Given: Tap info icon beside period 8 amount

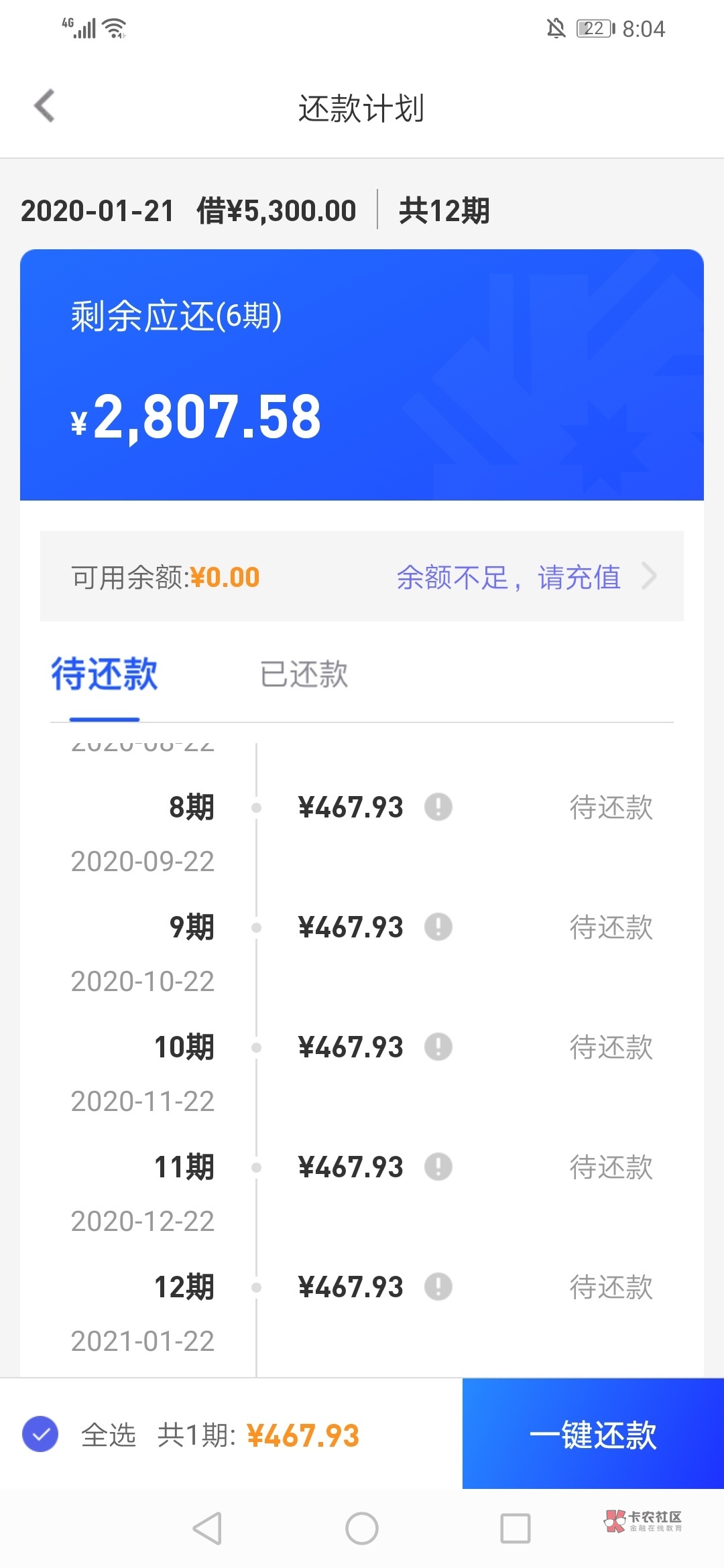Looking at the screenshot, I should 438,807.
